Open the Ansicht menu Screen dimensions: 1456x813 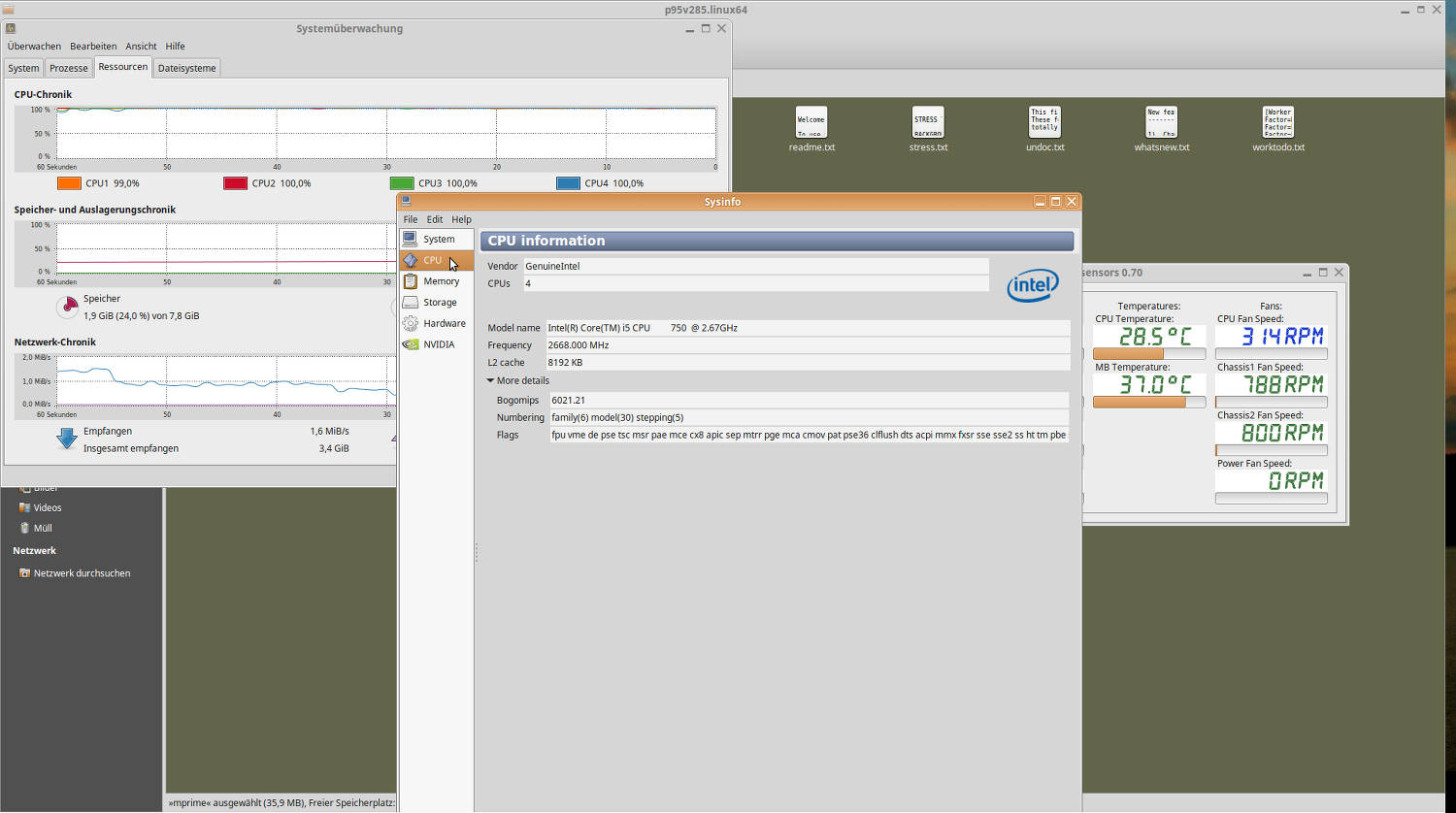click(x=141, y=47)
